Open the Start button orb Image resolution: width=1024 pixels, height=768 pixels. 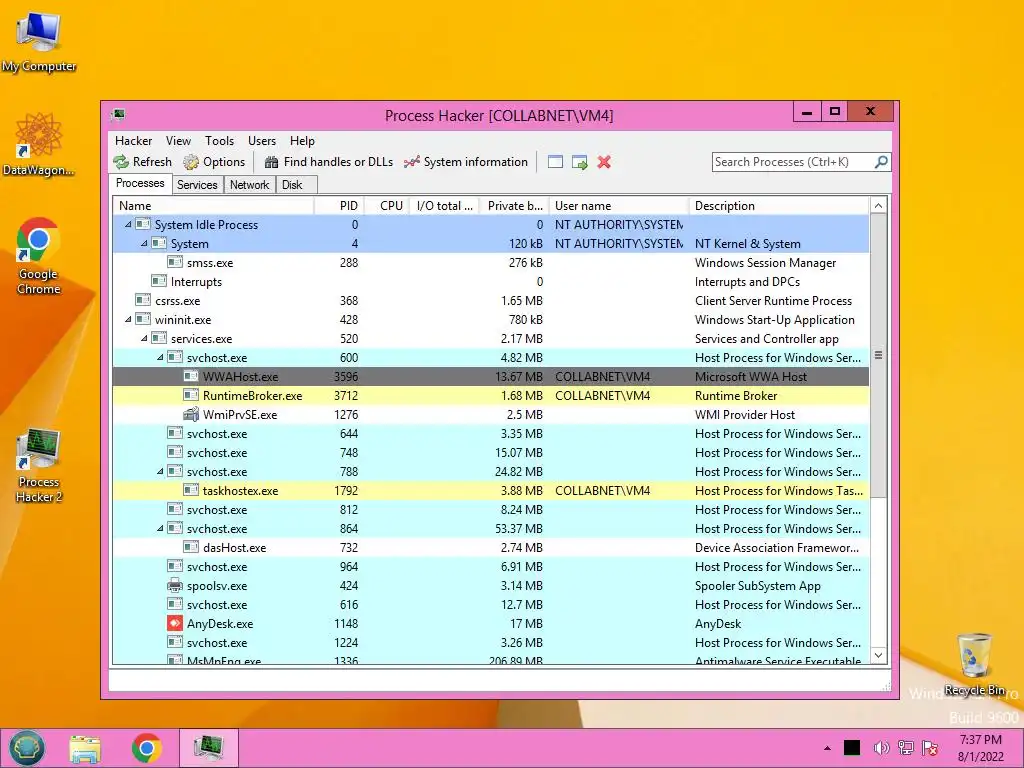pyautogui.click(x=27, y=748)
